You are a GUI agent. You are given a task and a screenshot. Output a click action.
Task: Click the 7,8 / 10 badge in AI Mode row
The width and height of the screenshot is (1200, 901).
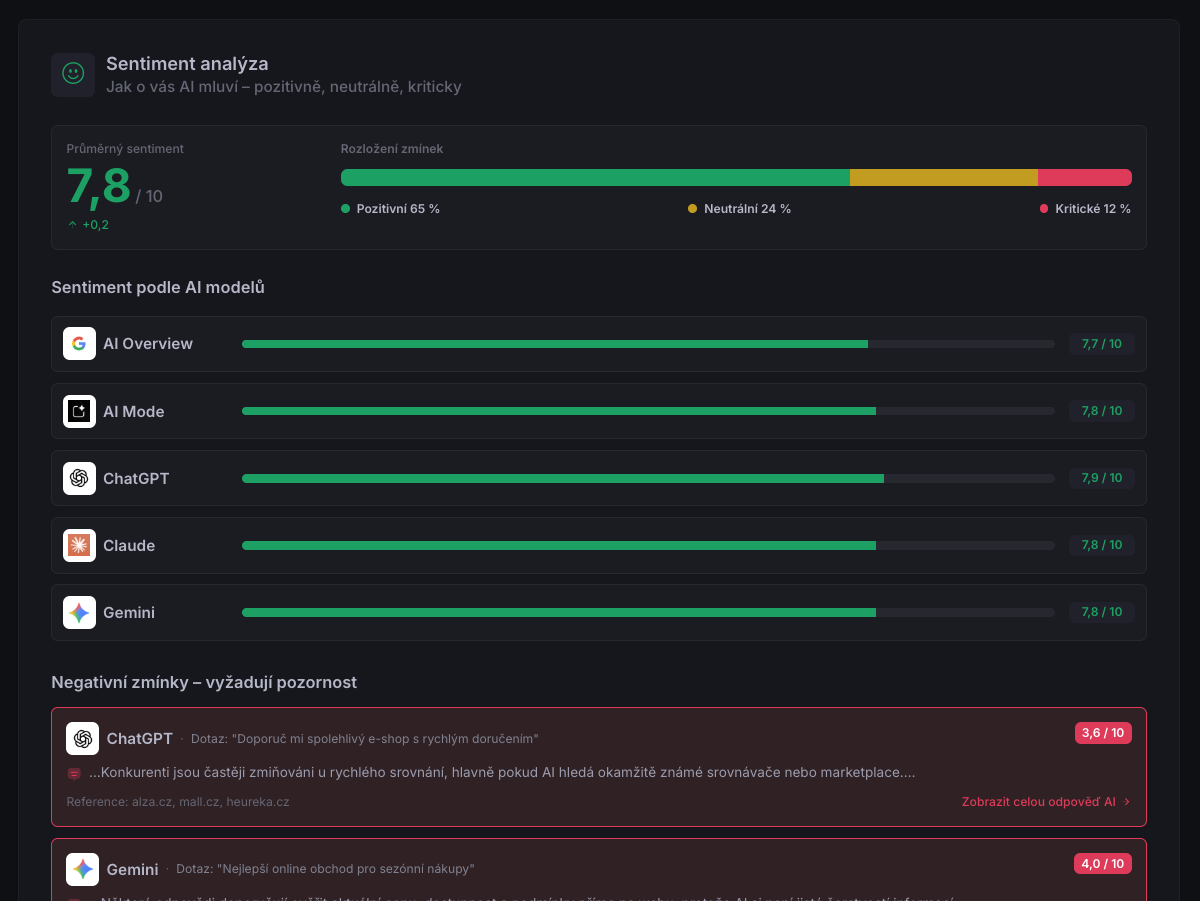(1102, 411)
